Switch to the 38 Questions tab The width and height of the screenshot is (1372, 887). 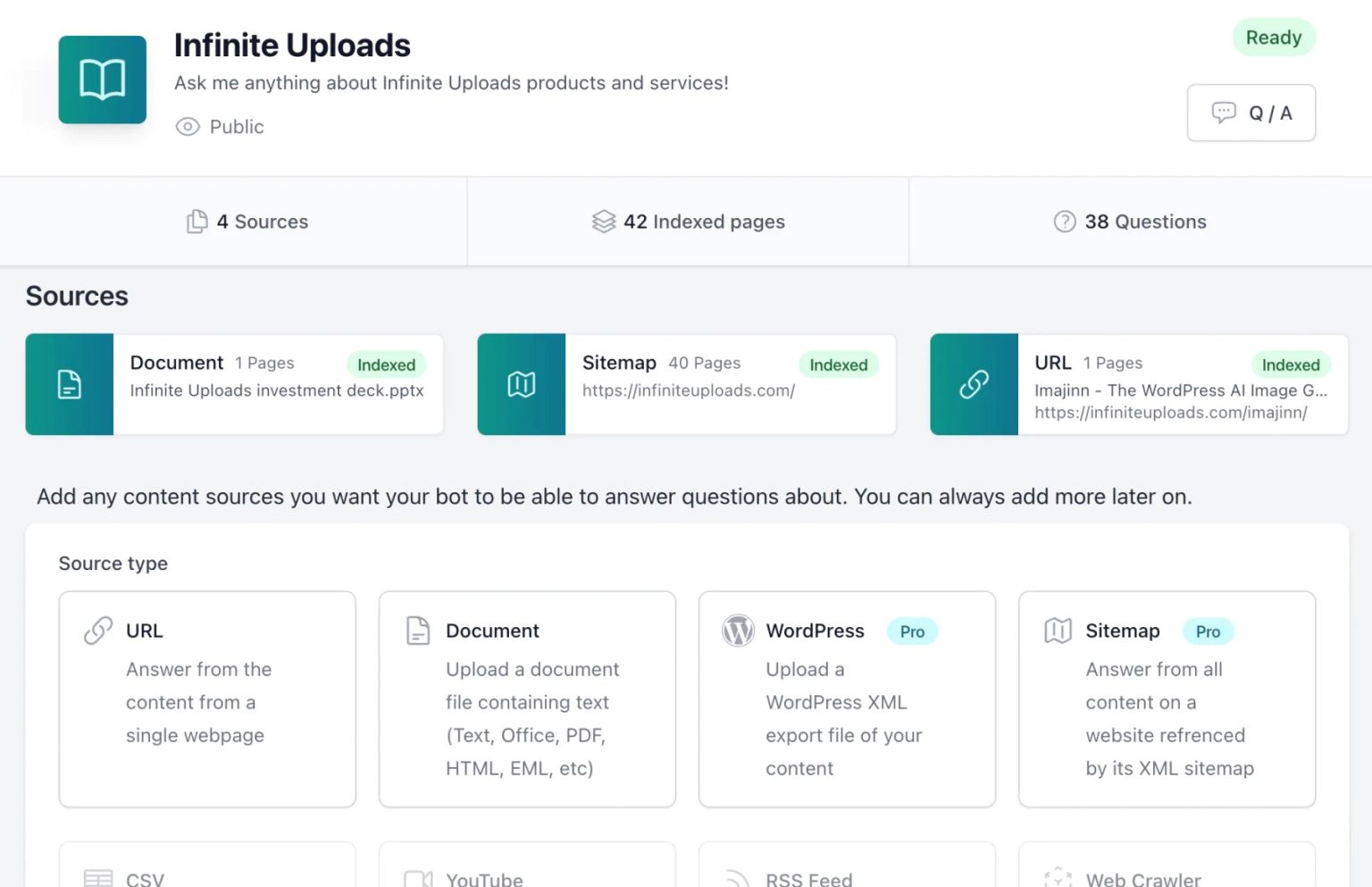tap(1129, 222)
